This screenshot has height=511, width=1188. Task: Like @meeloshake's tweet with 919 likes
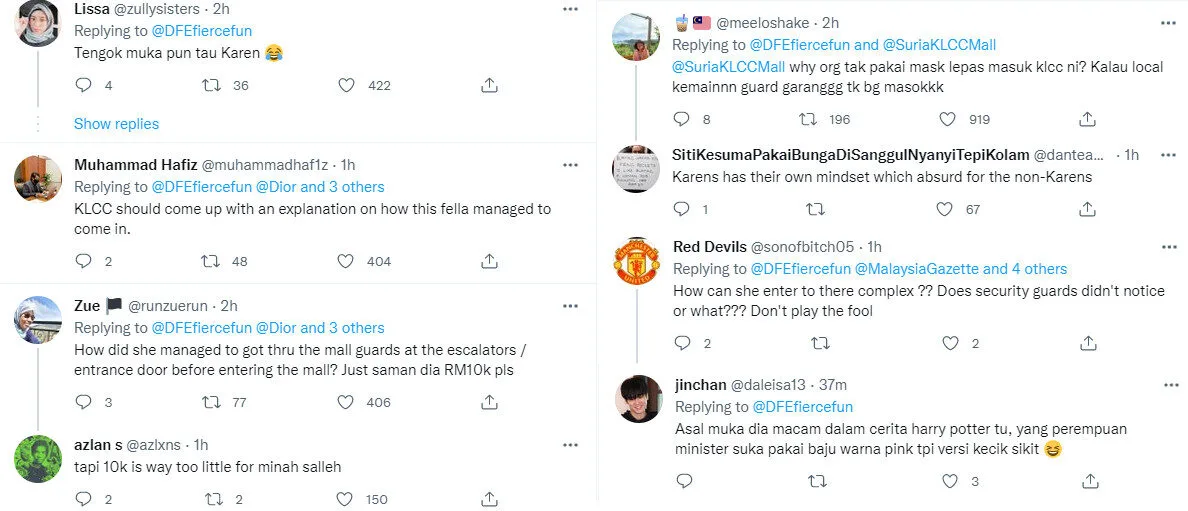(x=949, y=119)
